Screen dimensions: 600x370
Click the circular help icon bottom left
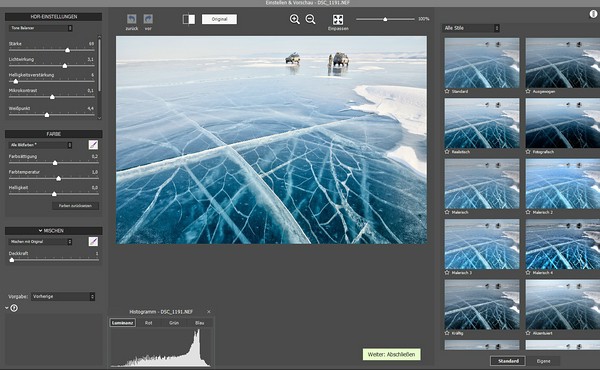click(x=14, y=308)
